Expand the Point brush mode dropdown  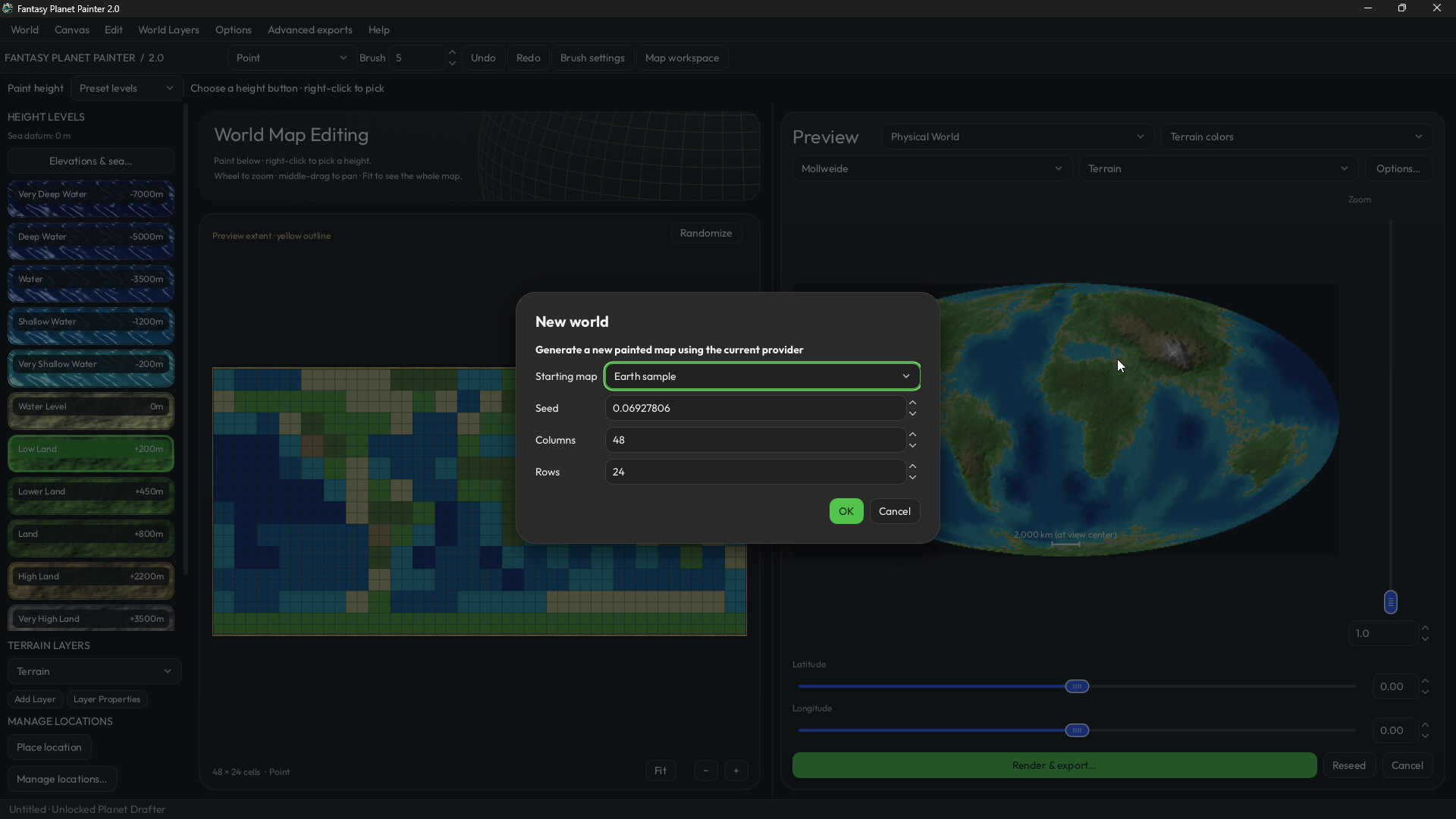coord(291,58)
